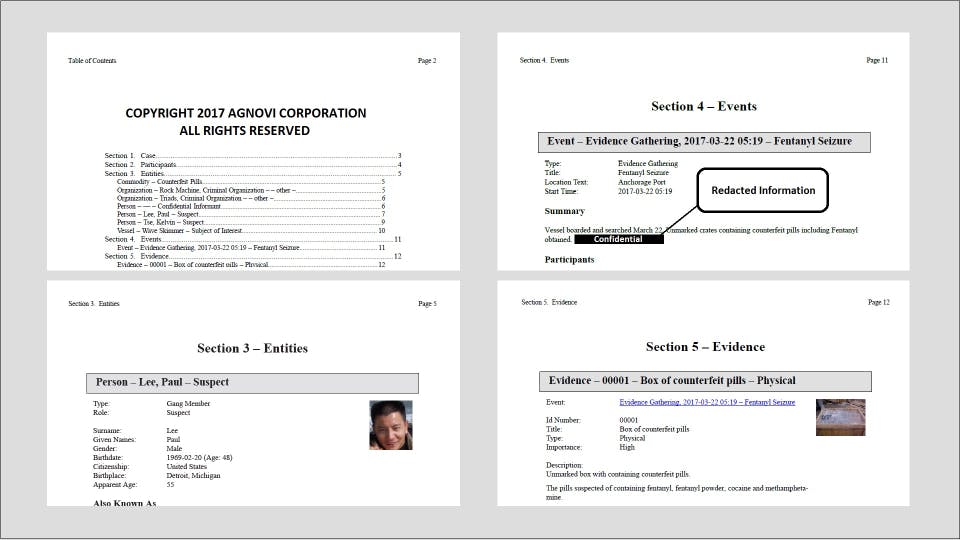
Task: Click the 'Participants' subheading on events page
Action: 569,260
